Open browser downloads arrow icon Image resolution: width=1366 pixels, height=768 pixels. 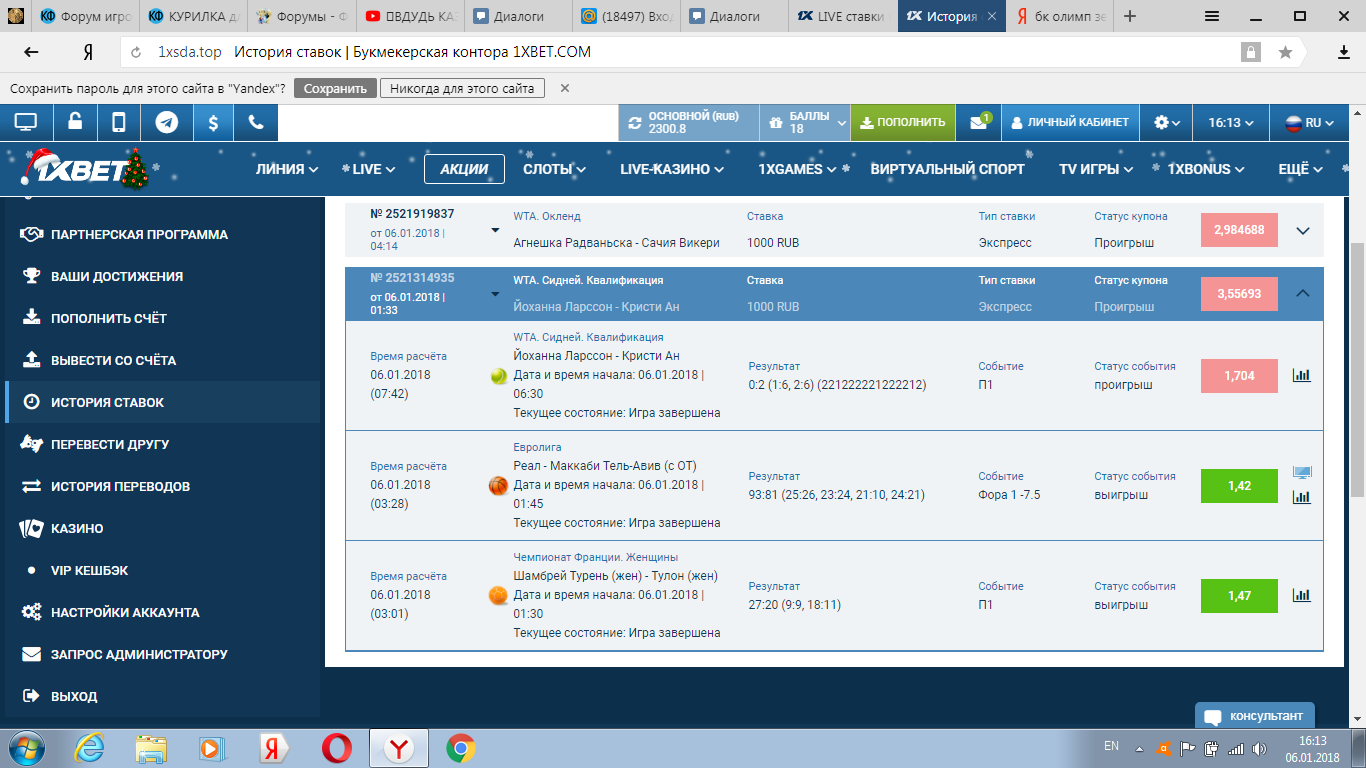[x=1344, y=52]
